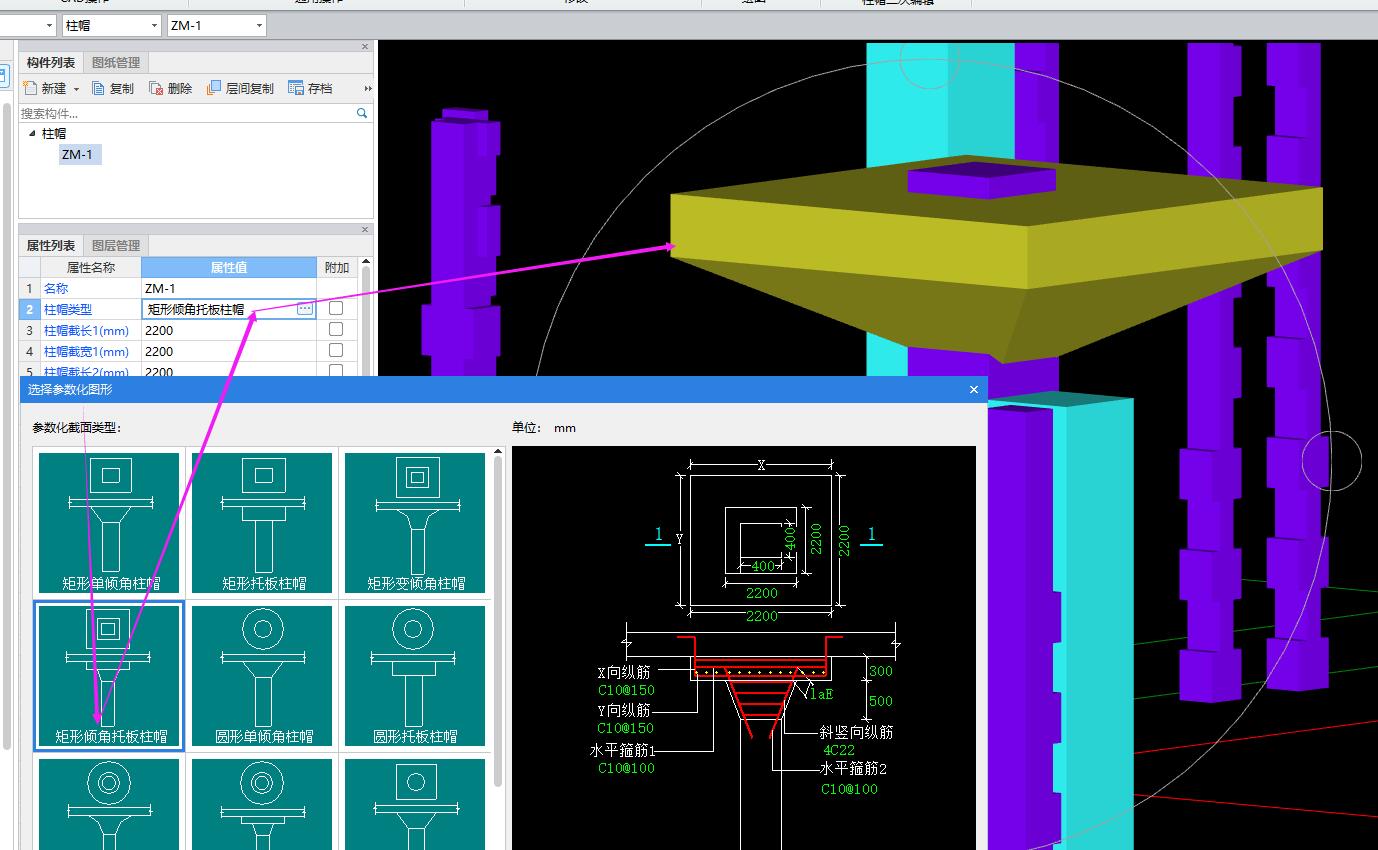The image size is (1378, 850).
Task: Click 水平箍筋1 value C10@100 in diagram
Action: 625,768
